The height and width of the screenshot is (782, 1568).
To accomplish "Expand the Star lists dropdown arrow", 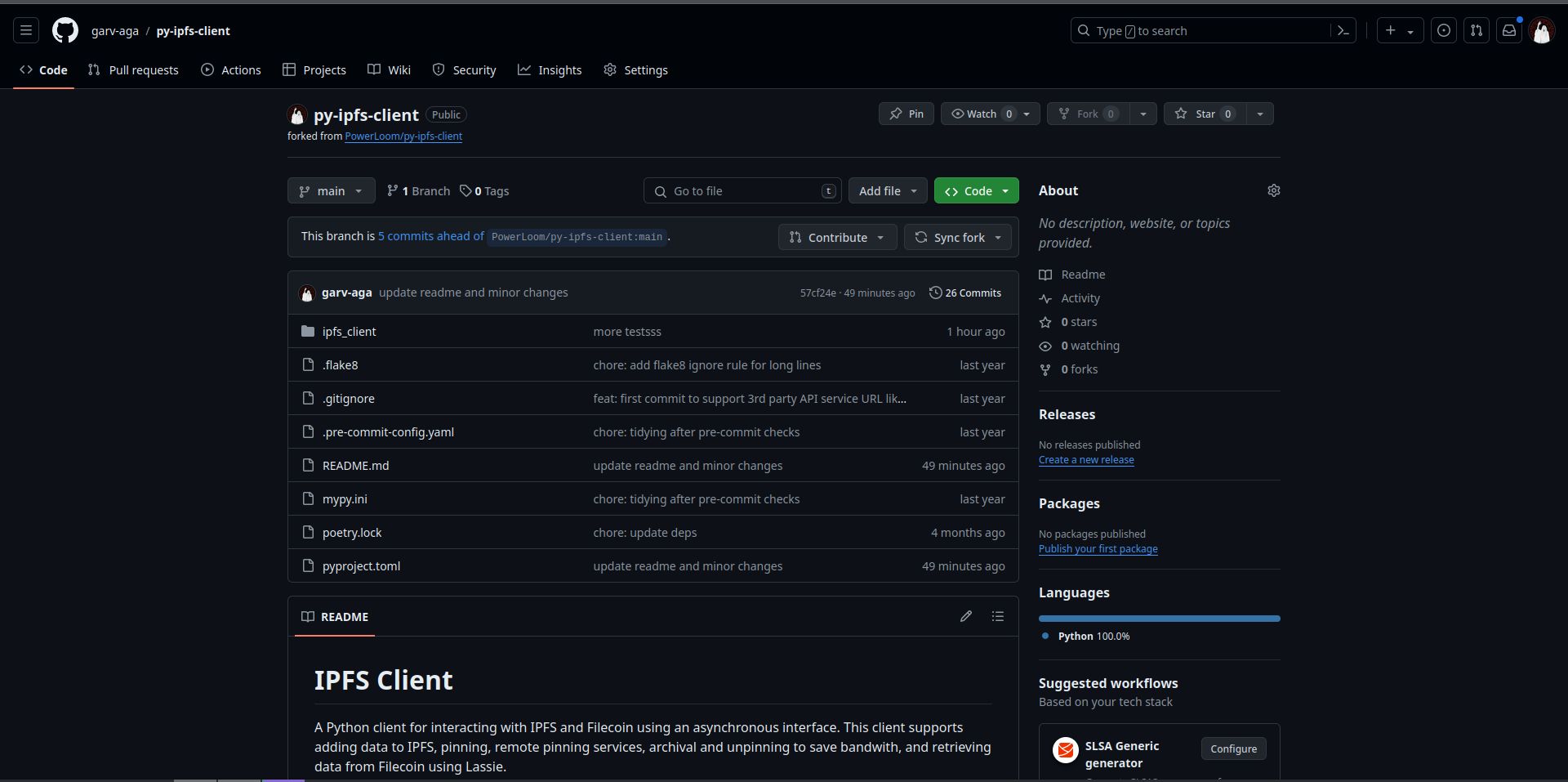I will (x=1260, y=114).
